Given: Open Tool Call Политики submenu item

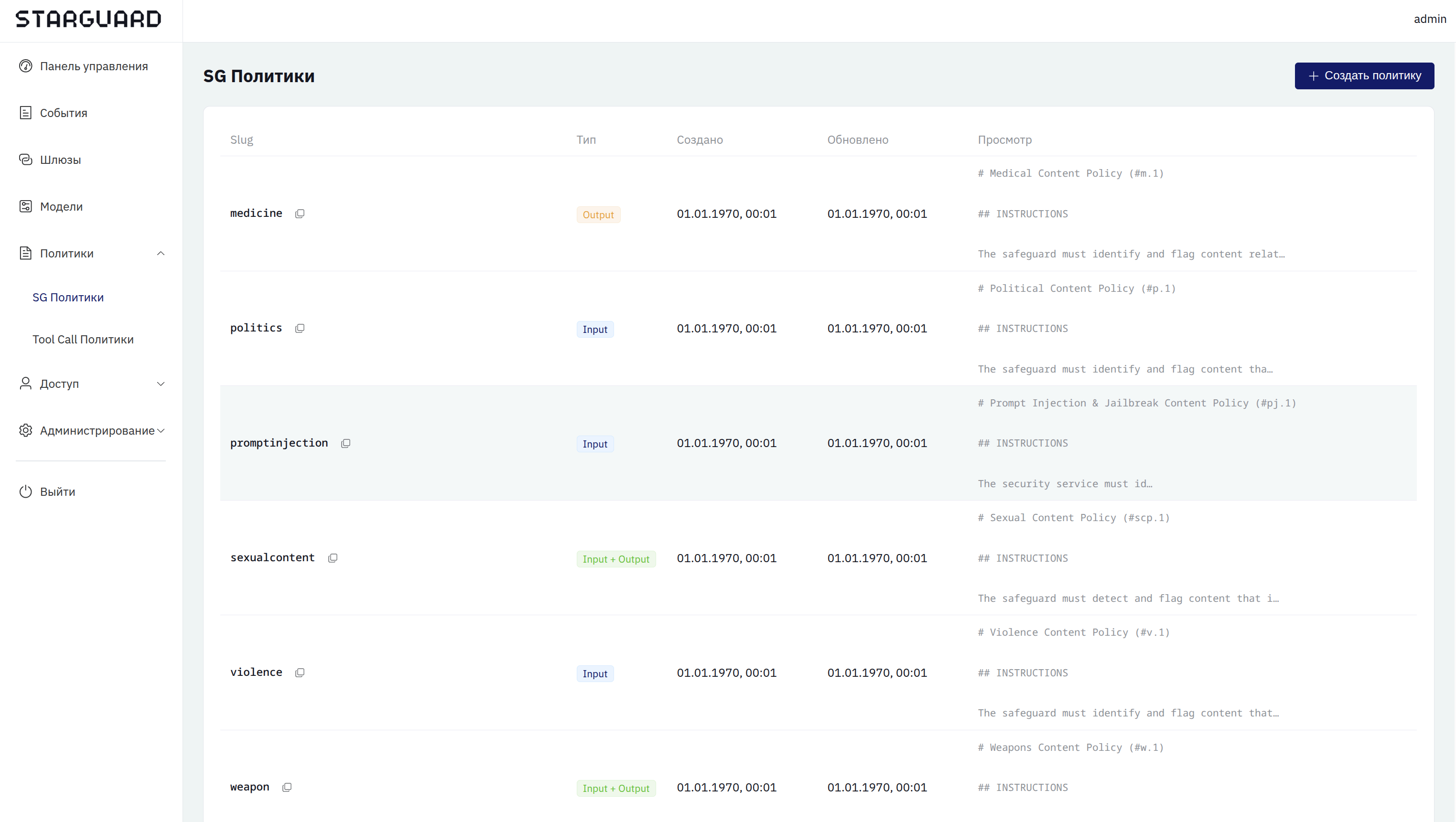Looking at the screenshot, I should (x=83, y=340).
